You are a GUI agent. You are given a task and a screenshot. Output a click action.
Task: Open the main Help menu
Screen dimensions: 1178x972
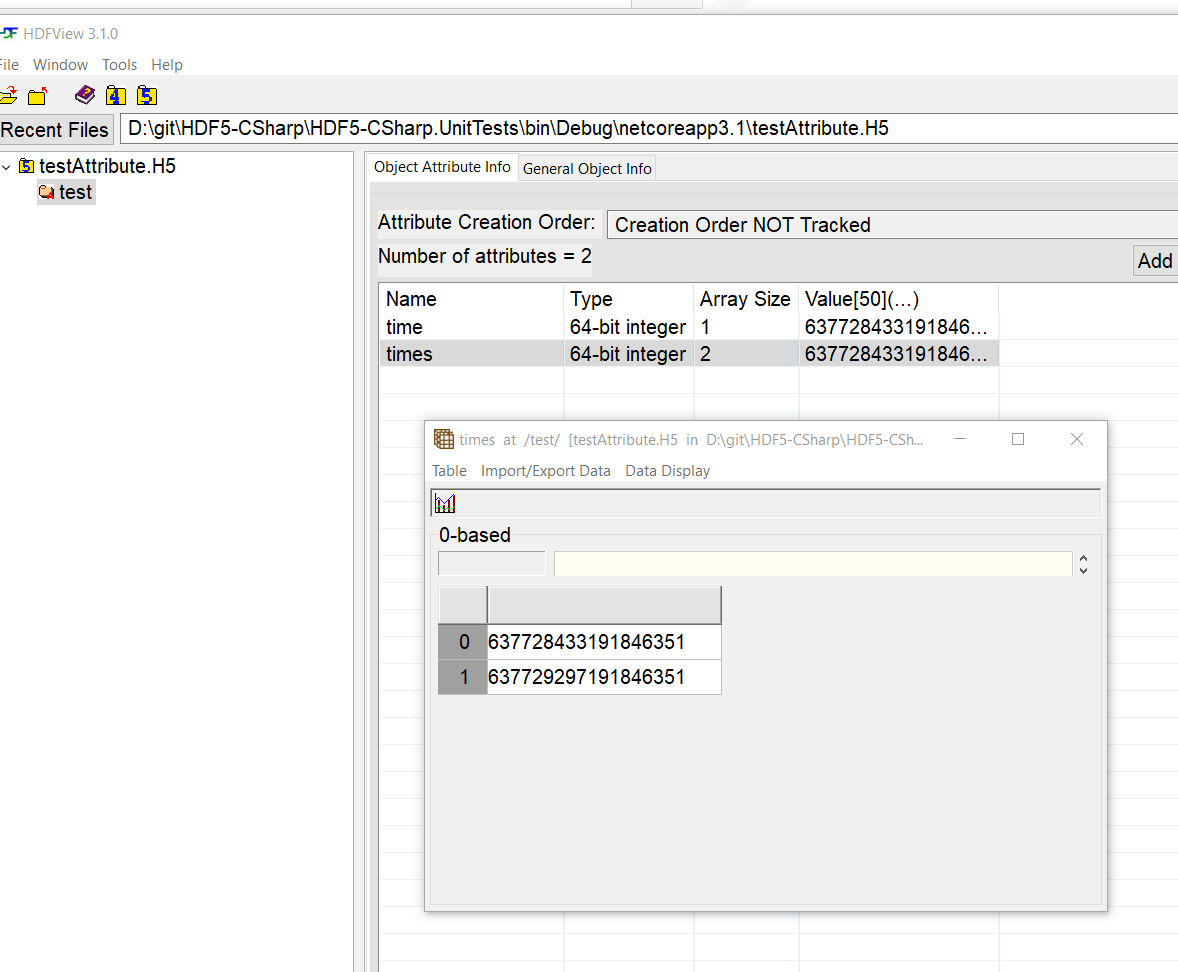[167, 65]
